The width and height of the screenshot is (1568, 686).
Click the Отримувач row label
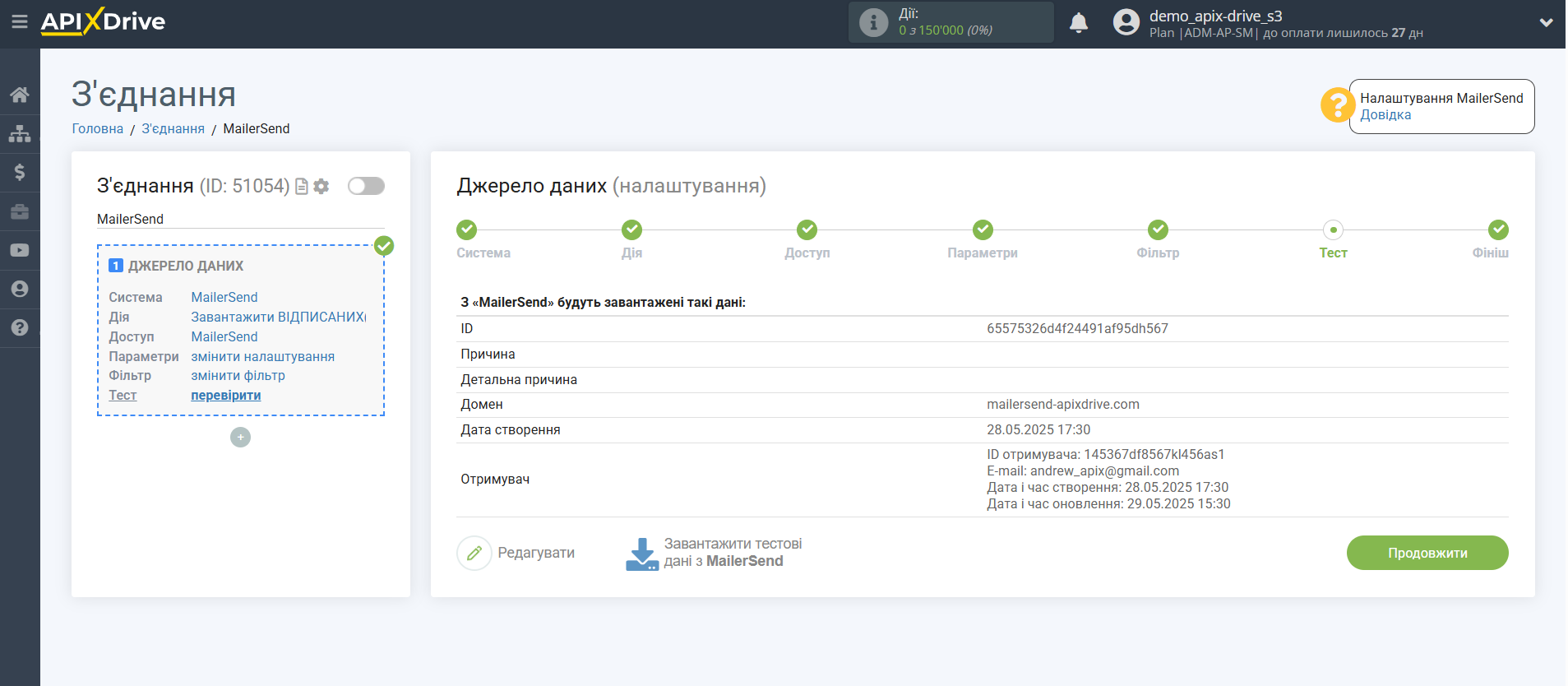(x=495, y=479)
